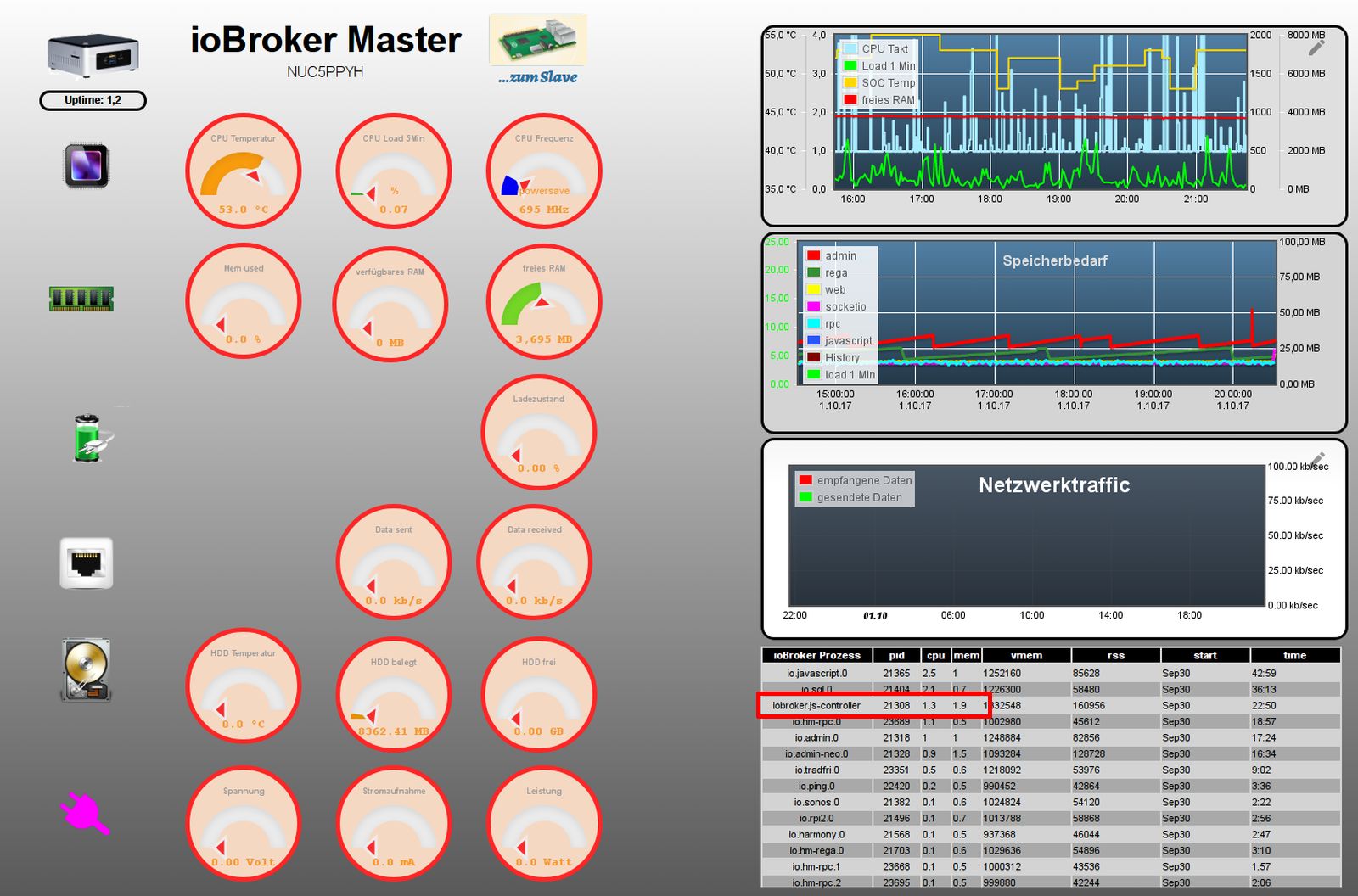Toggle the CPU Takt legend entry

(876, 49)
